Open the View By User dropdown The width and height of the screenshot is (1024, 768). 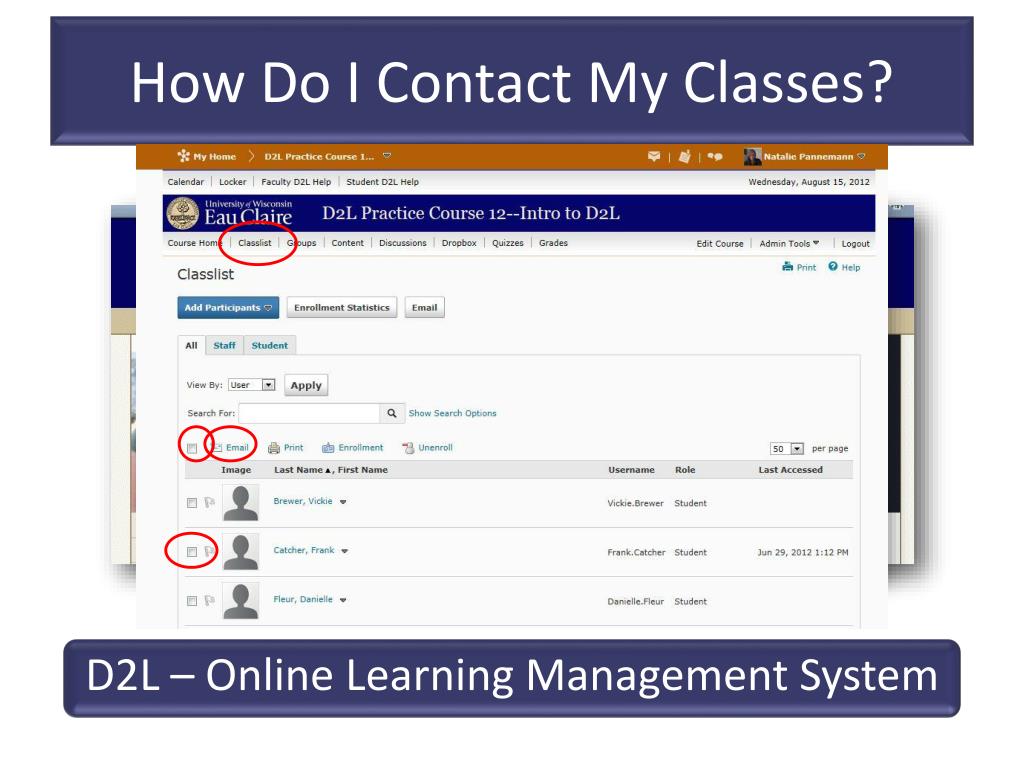tap(252, 385)
